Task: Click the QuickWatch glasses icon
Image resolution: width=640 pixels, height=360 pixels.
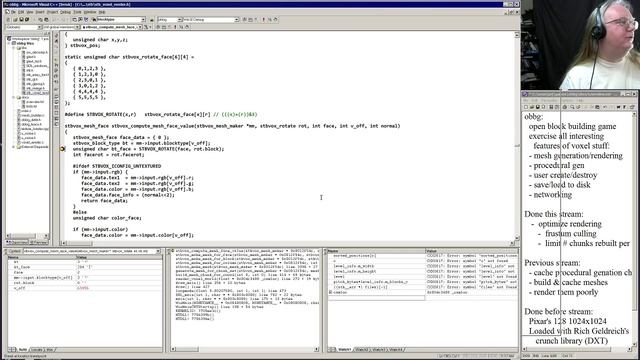Action: click(x=56, y=89)
